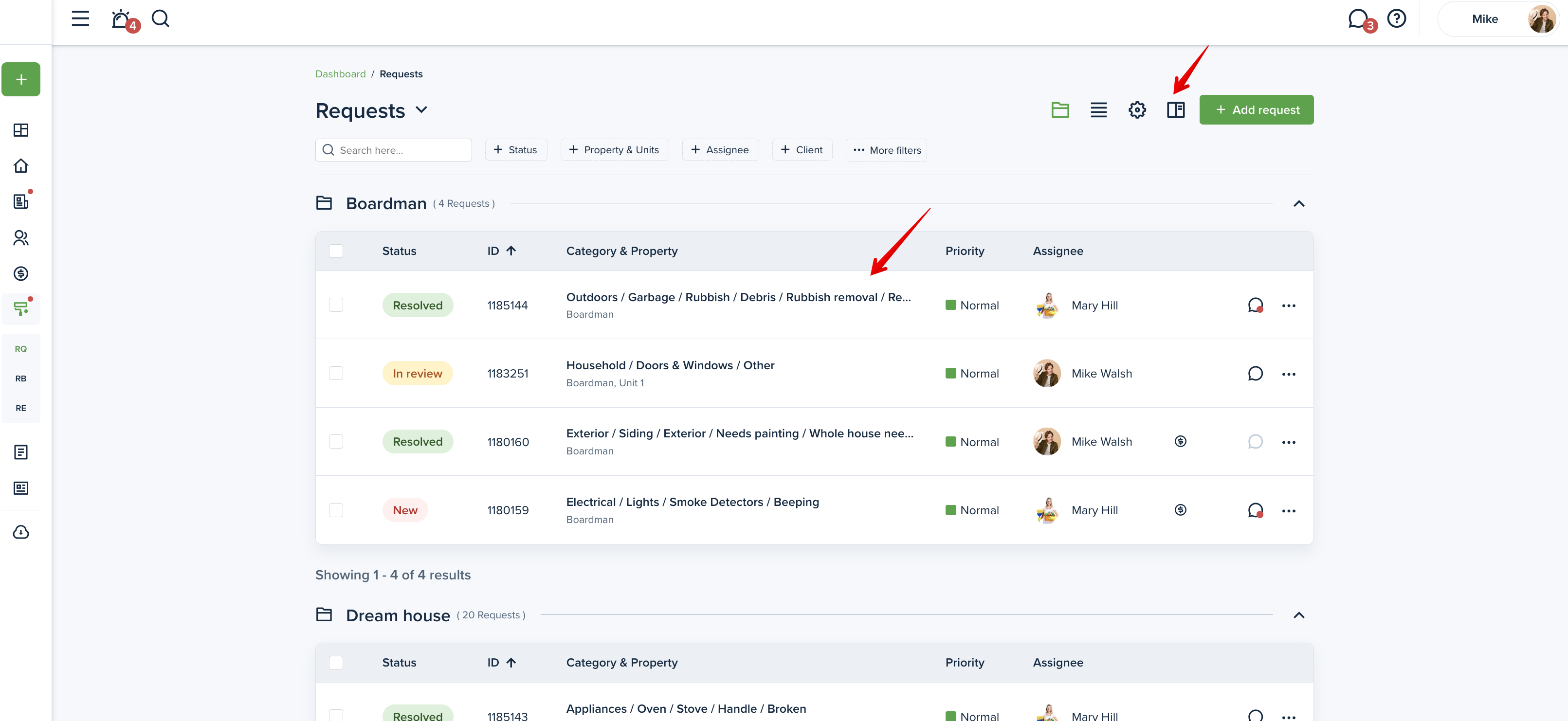Check the checkbox for request 1185144
This screenshot has height=721, width=1568.
point(336,305)
